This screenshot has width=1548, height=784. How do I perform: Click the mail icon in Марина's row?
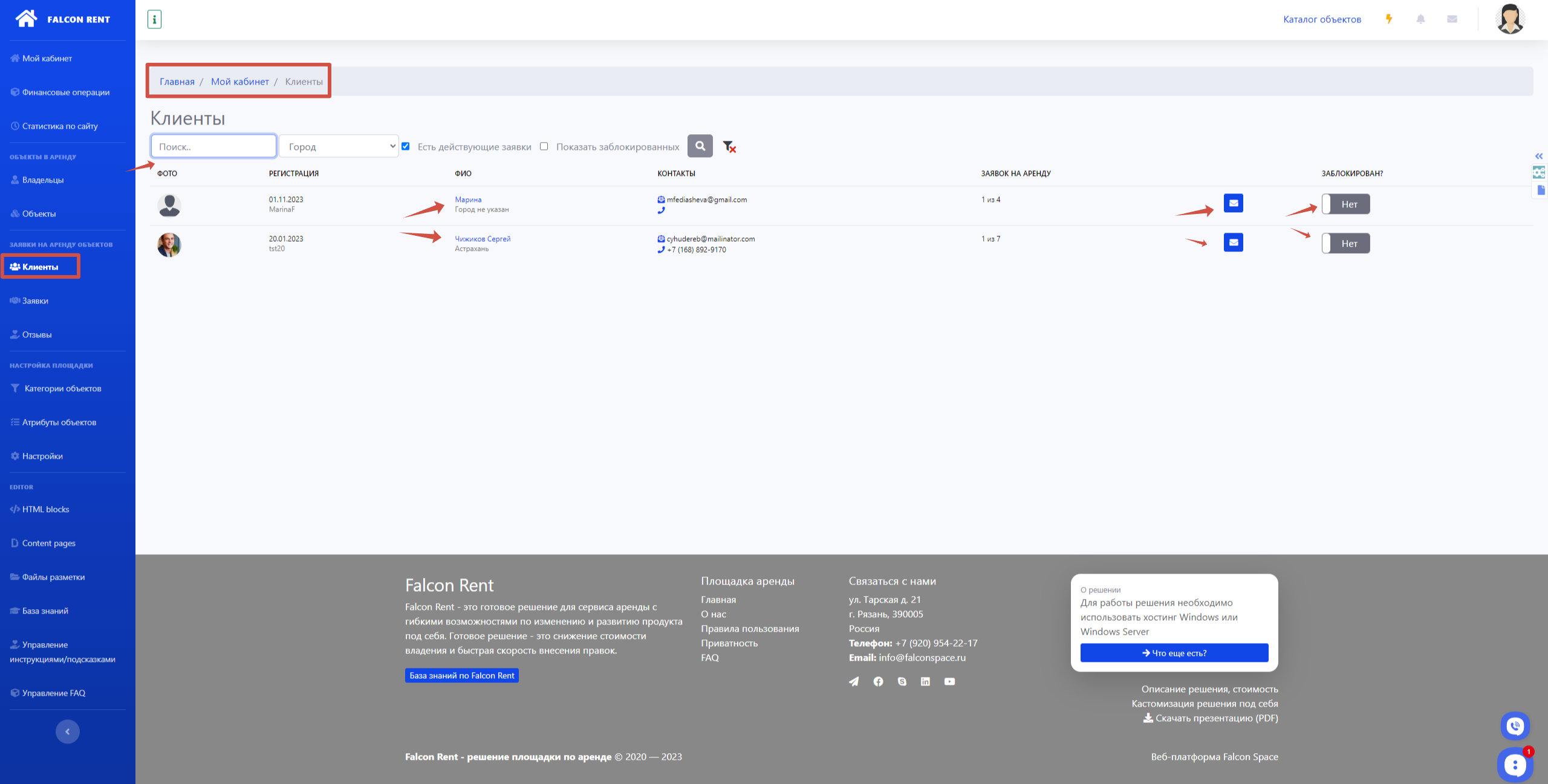(1233, 203)
